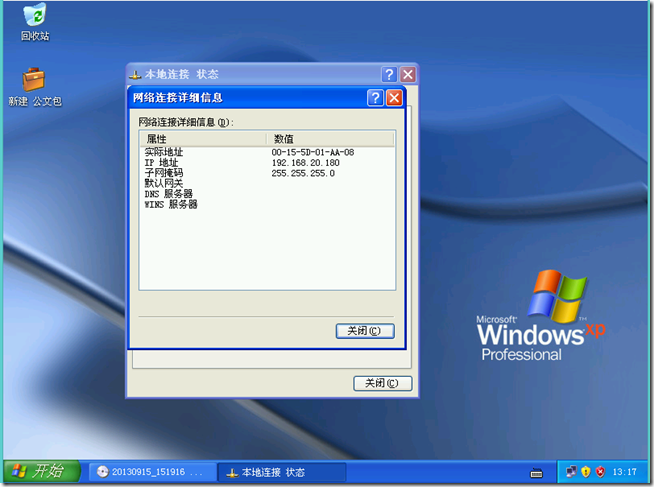Click the 关闭(C) button in 本地连接 状态 window
The width and height of the screenshot is (654, 487).
pos(383,383)
